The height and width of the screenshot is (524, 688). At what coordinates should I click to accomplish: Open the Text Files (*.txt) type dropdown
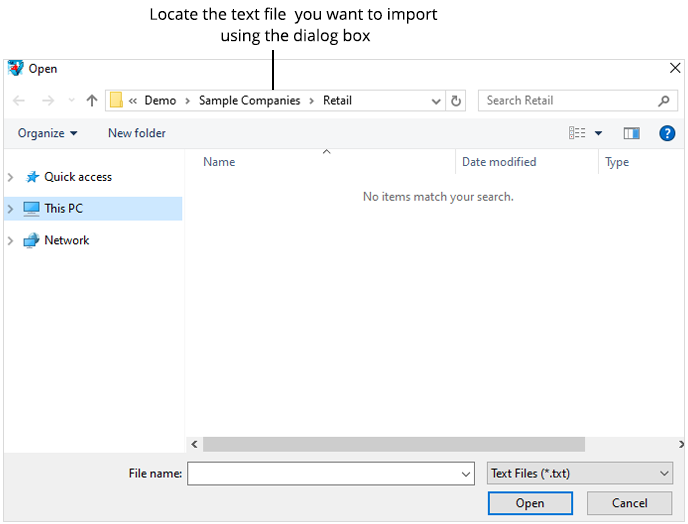[579, 474]
